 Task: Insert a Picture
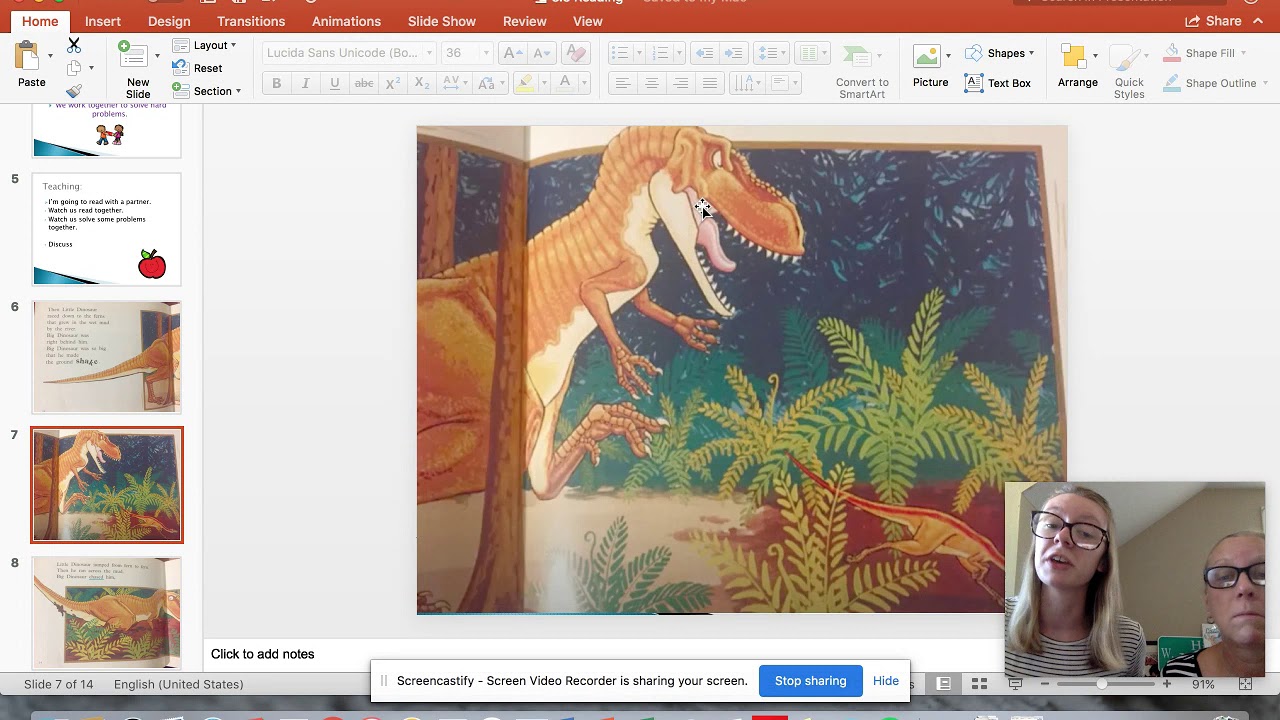(930, 67)
